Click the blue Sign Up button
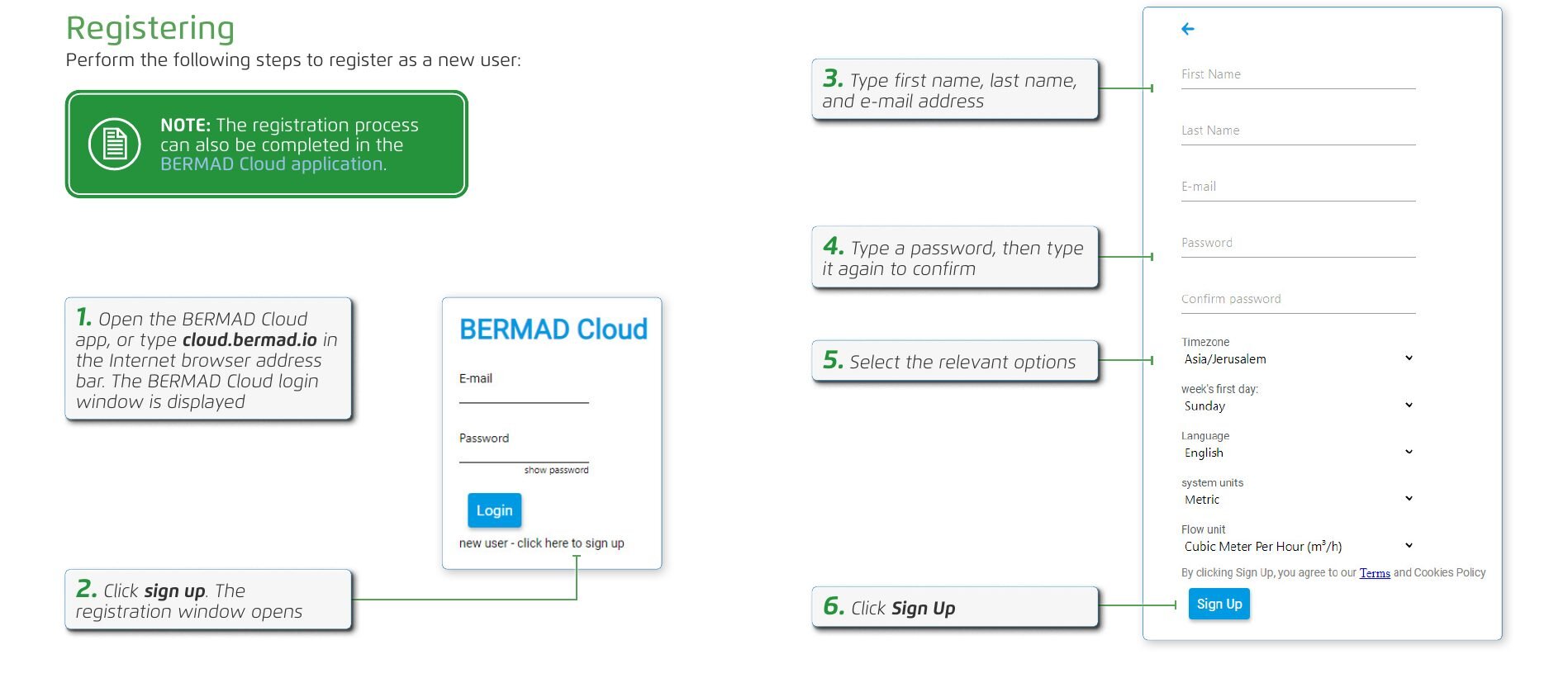The height and width of the screenshot is (683, 1568). pos(1219,604)
